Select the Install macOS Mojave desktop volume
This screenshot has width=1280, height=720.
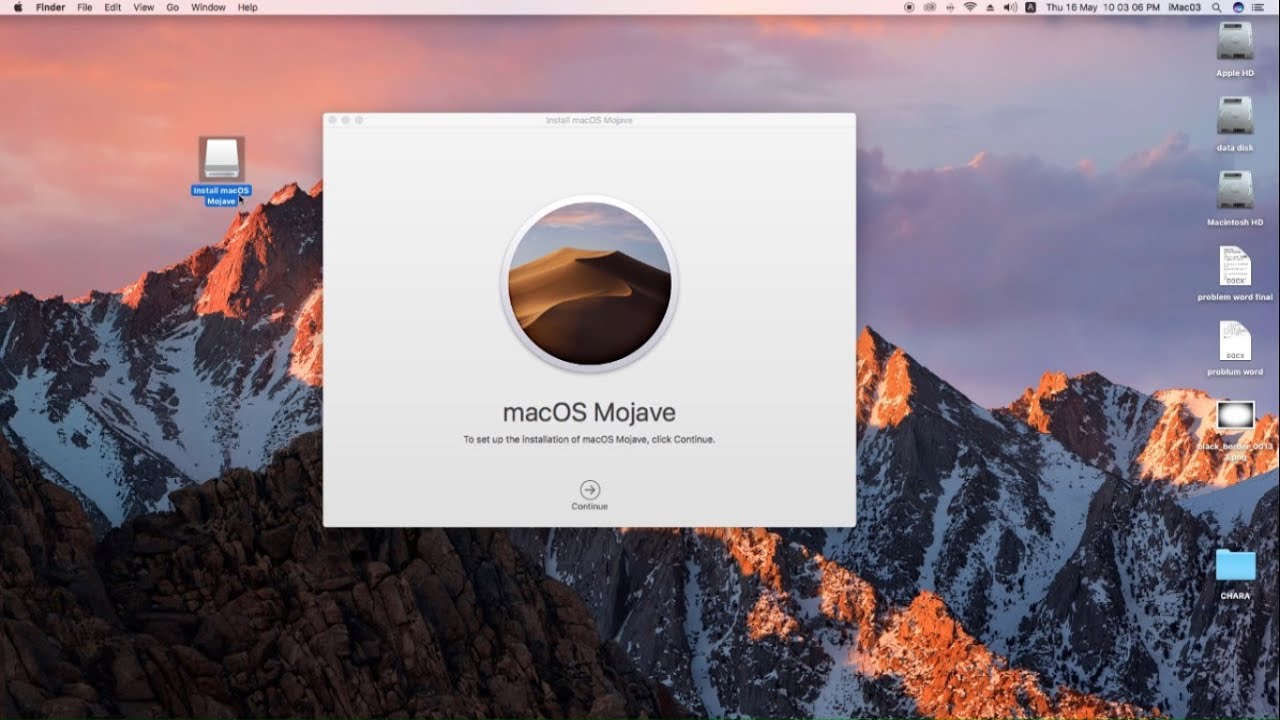221,171
